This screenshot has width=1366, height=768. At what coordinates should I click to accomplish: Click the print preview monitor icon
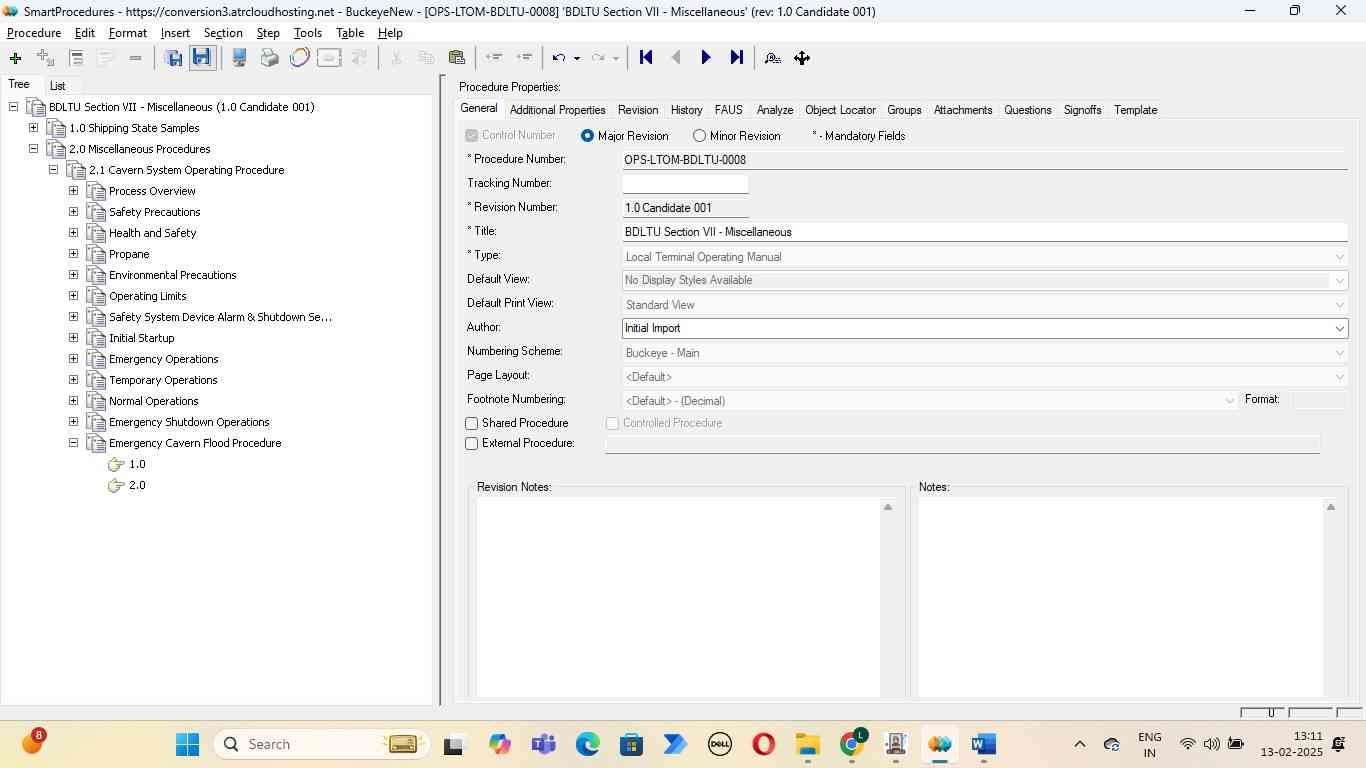[239, 58]
